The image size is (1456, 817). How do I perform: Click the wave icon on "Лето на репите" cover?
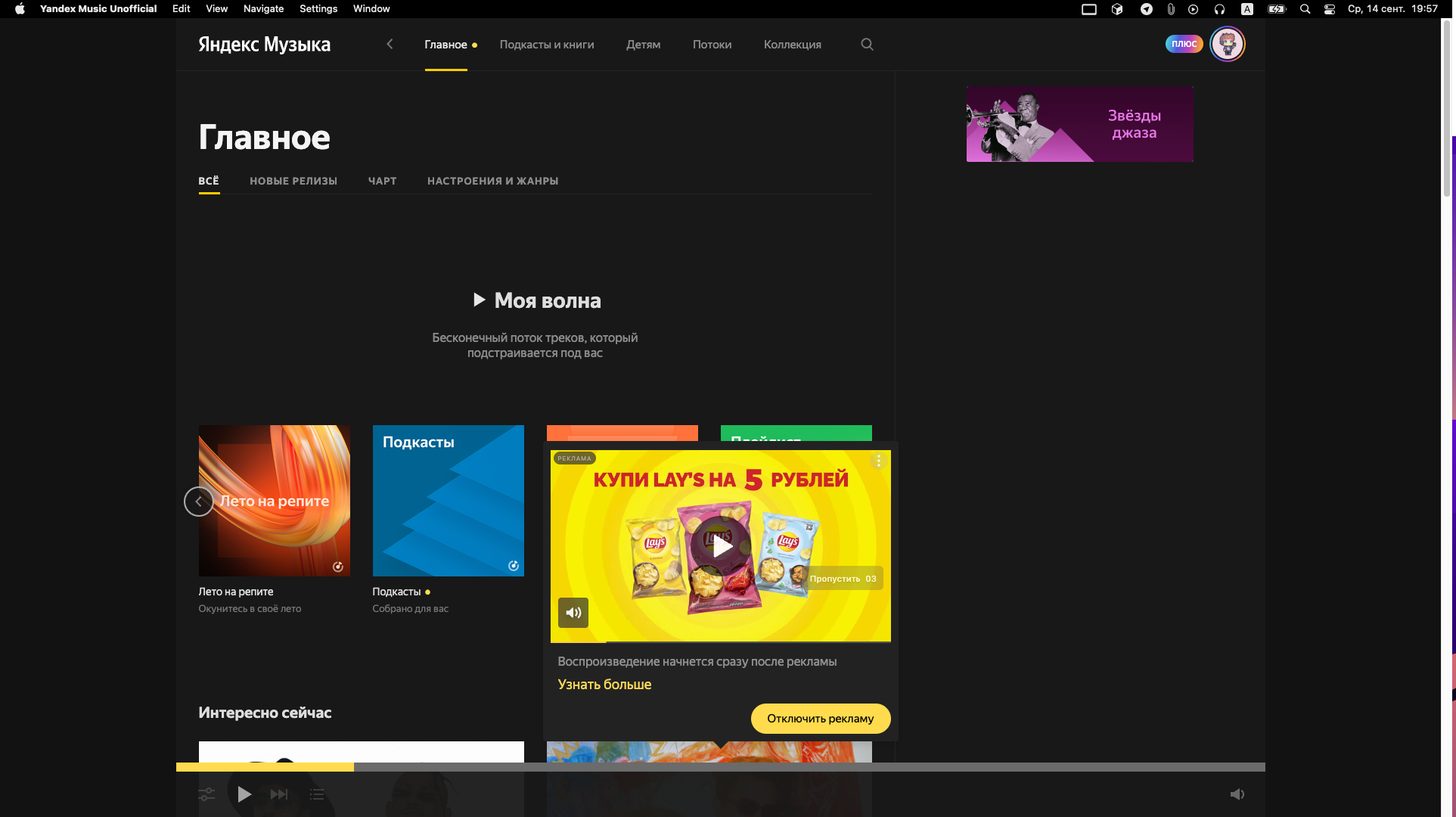point(338,566)
